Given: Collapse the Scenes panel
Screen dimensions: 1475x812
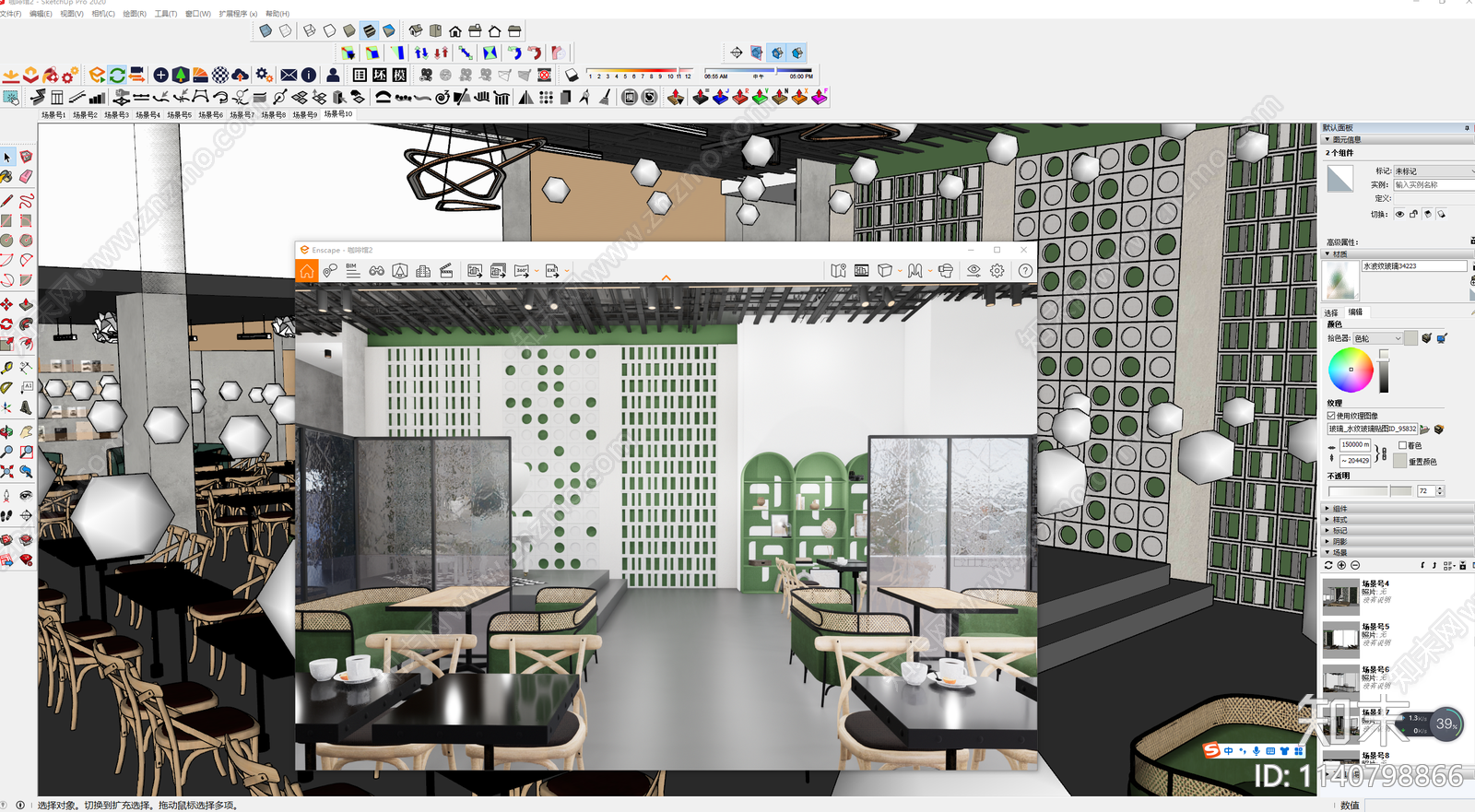Looking at the screenshot, I should click(1396, 552).
